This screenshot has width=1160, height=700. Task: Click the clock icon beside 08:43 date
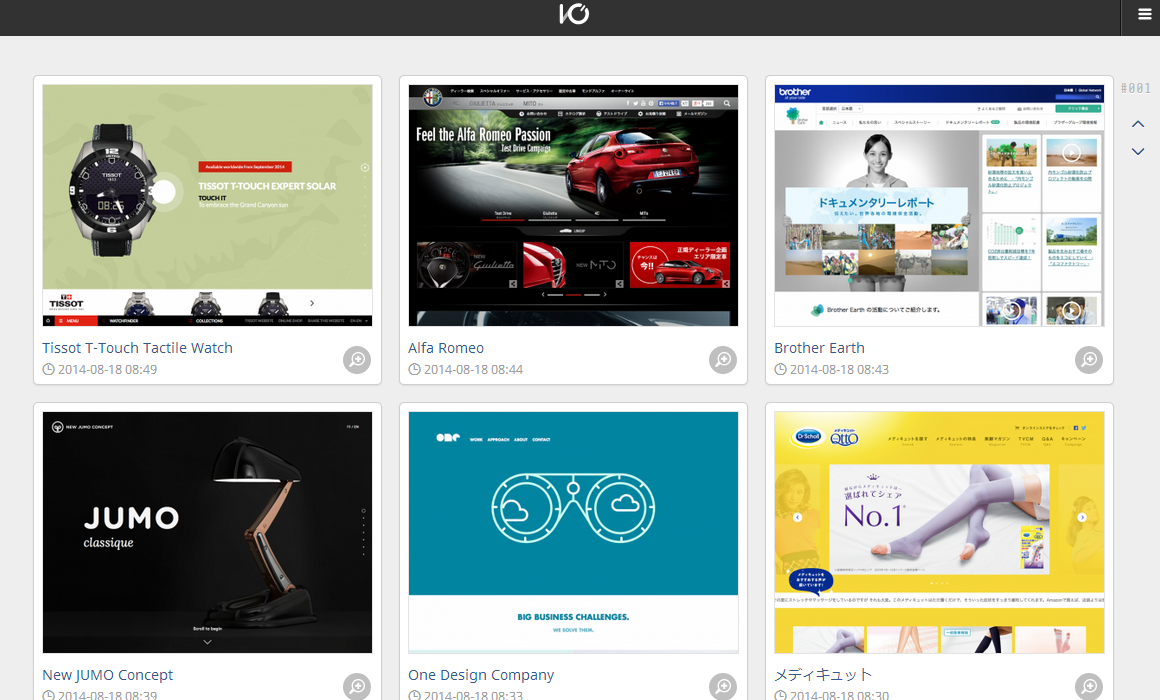coord(780,369)
